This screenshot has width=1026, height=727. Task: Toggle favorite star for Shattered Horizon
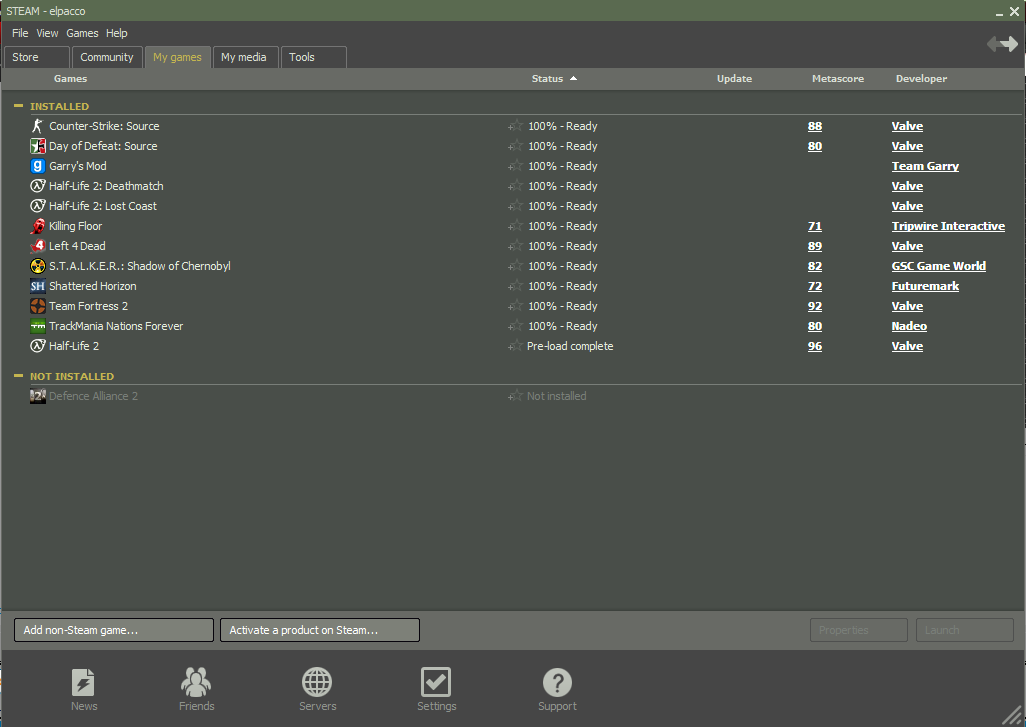pos(516,285)
